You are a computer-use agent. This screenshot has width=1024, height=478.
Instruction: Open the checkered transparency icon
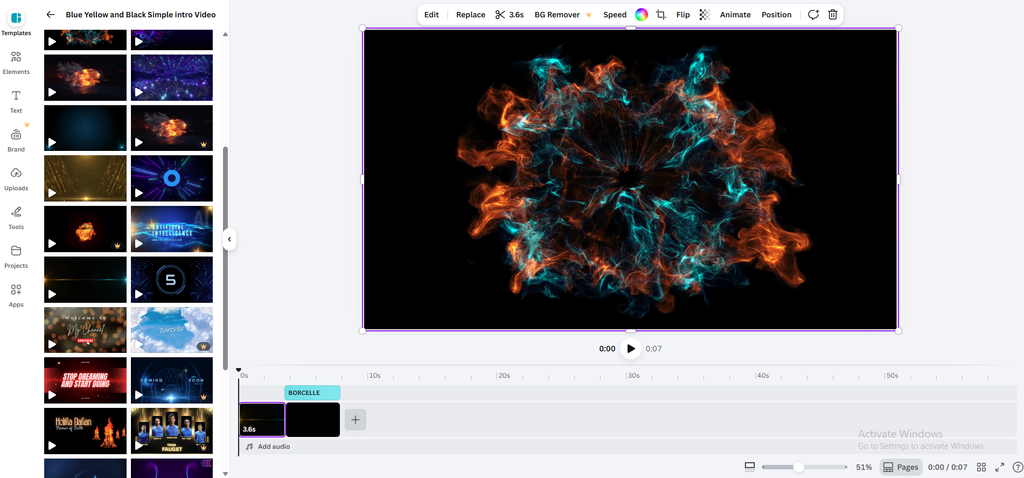pos(704,14)
